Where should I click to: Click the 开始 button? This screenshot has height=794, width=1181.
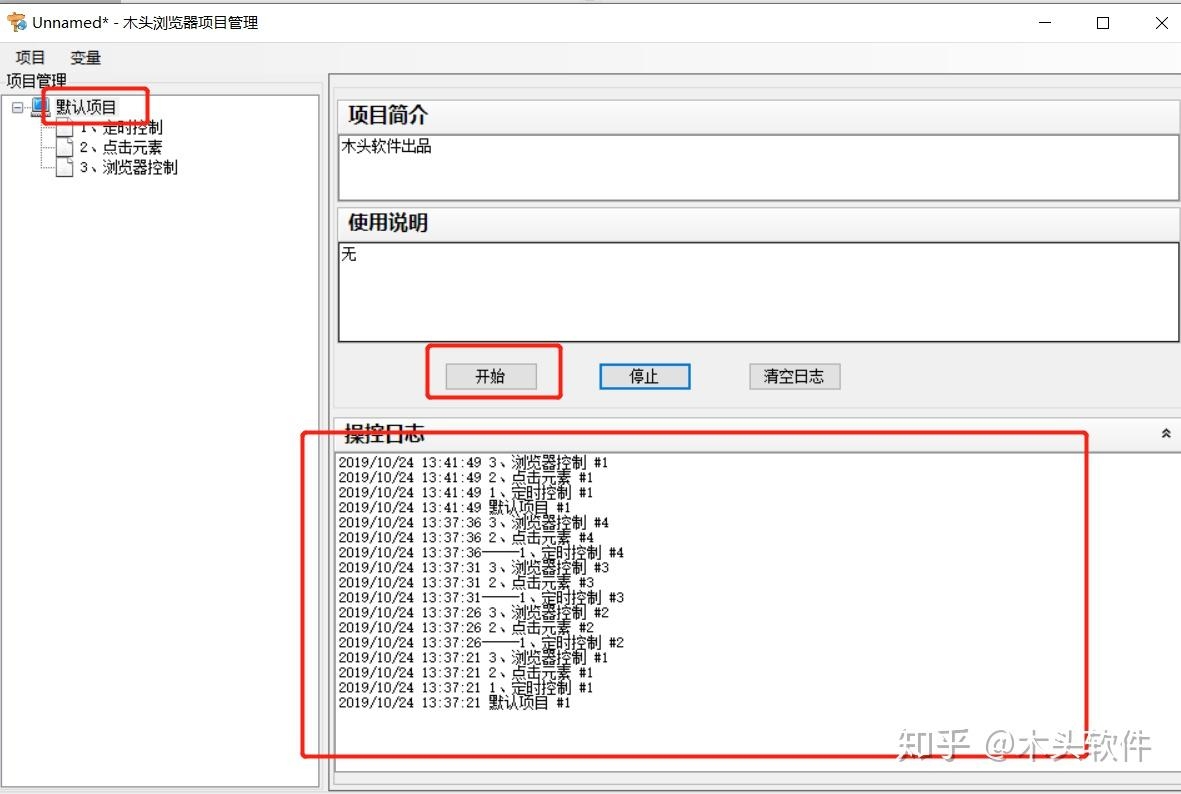pyautogui.click(x=490, y=376)
